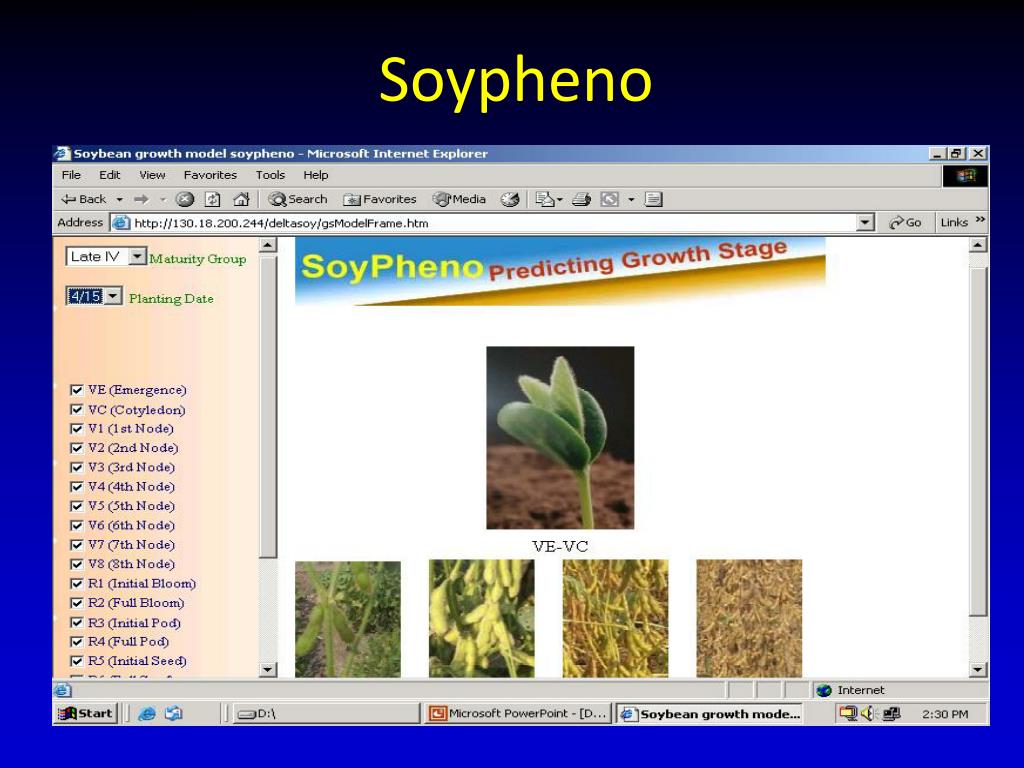Open the Edit menu
This screenshot has height=768, width=1024.
110,175
